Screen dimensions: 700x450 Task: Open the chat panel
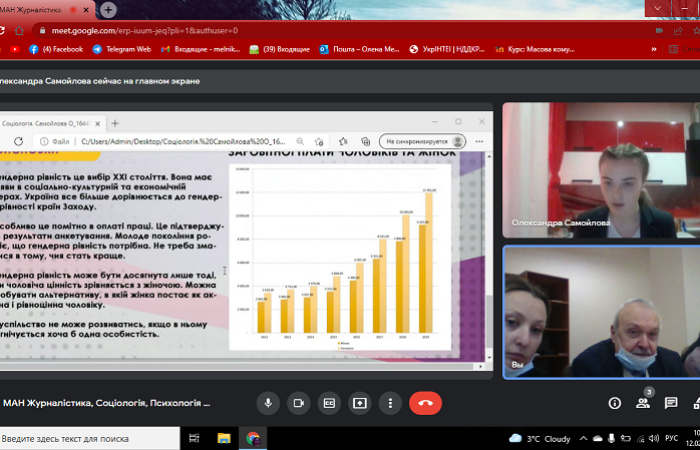coord(672,403)
